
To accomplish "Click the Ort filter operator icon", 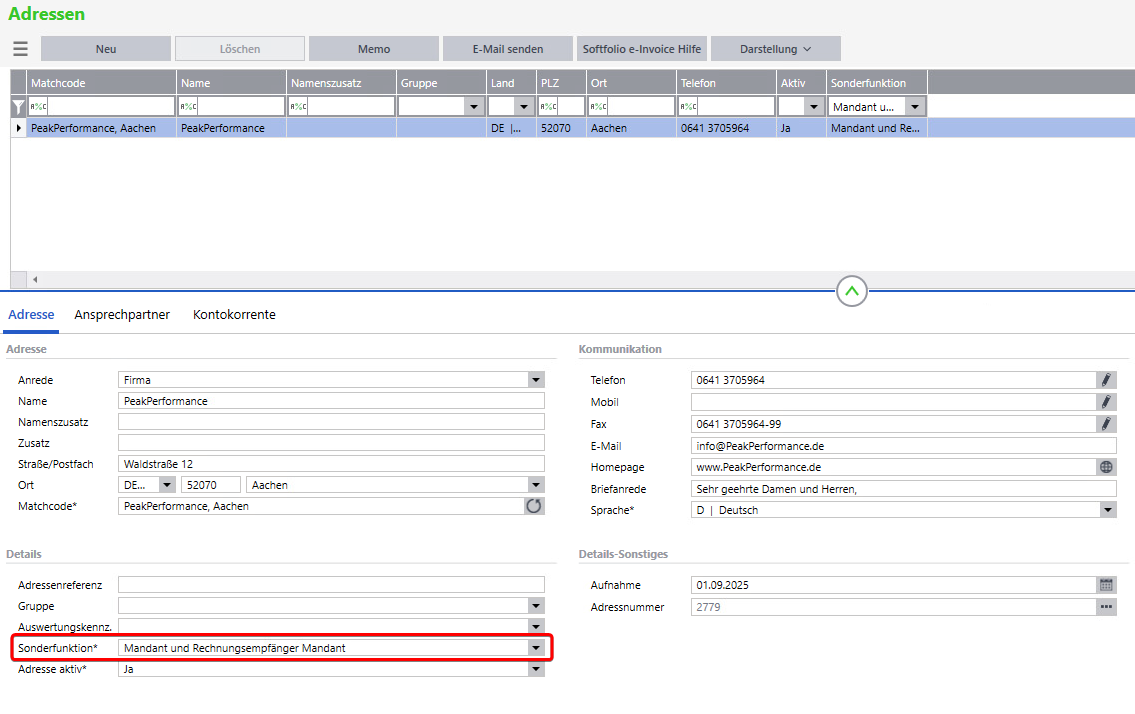I will [598, 106].
